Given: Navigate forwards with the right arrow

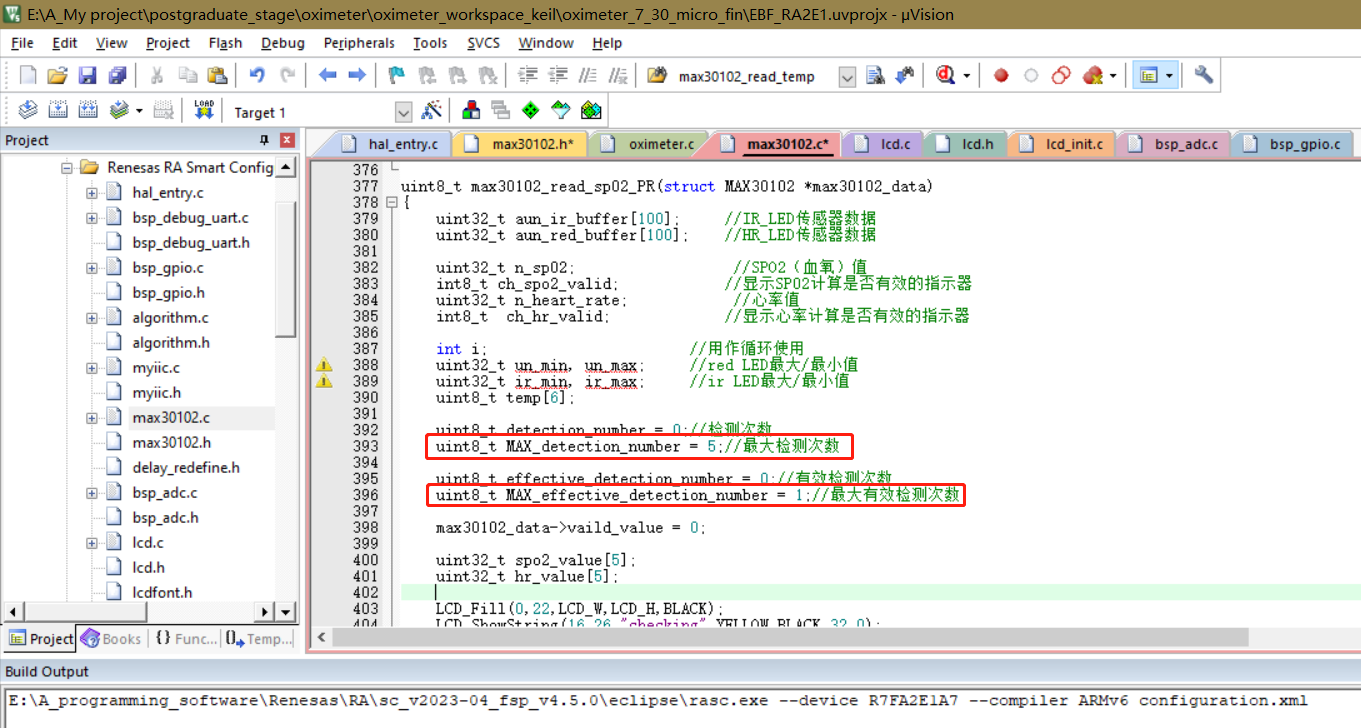Looking at the screenshot, I should pyautogui.click(x=356, y=76).
